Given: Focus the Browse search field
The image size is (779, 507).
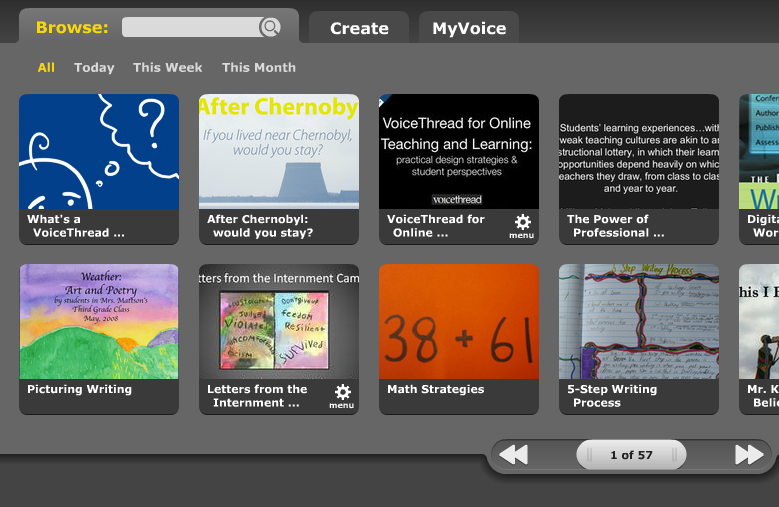Looking at the screenshot, I should click(191, 27).
